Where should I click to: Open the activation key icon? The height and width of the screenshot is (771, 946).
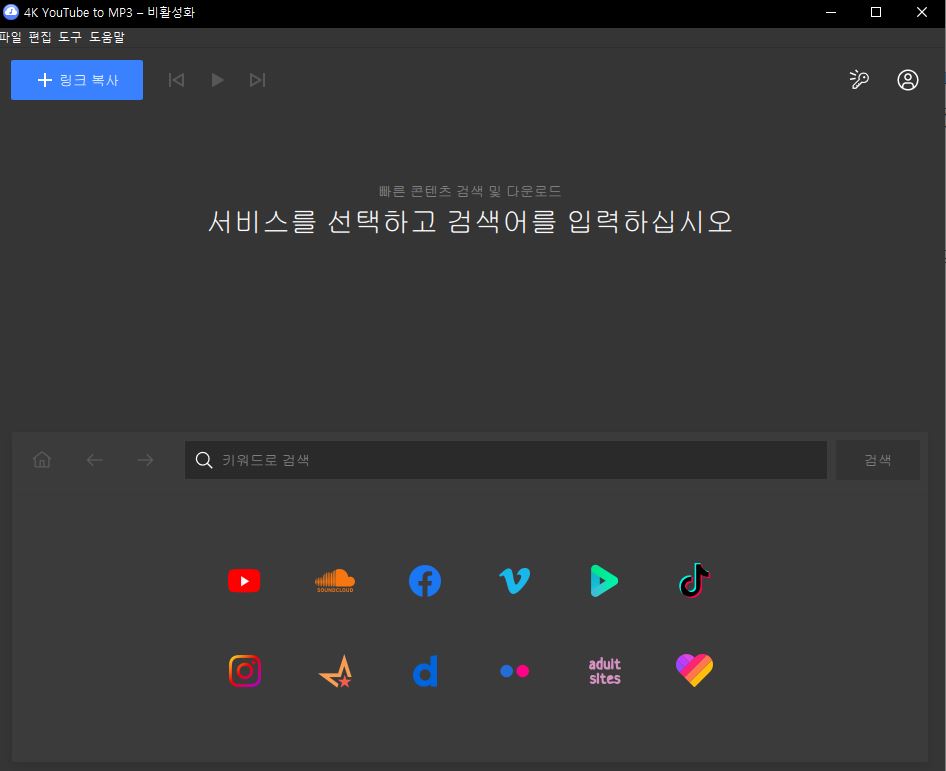tap(859, 80)
